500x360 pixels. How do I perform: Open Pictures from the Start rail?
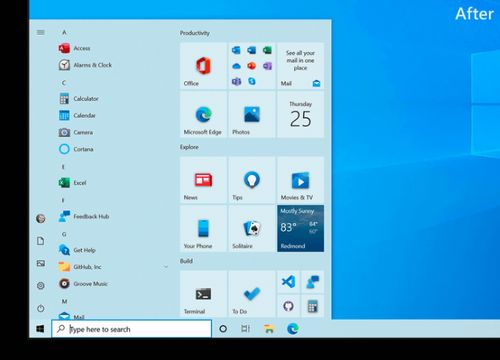click(x=41, y=263)
